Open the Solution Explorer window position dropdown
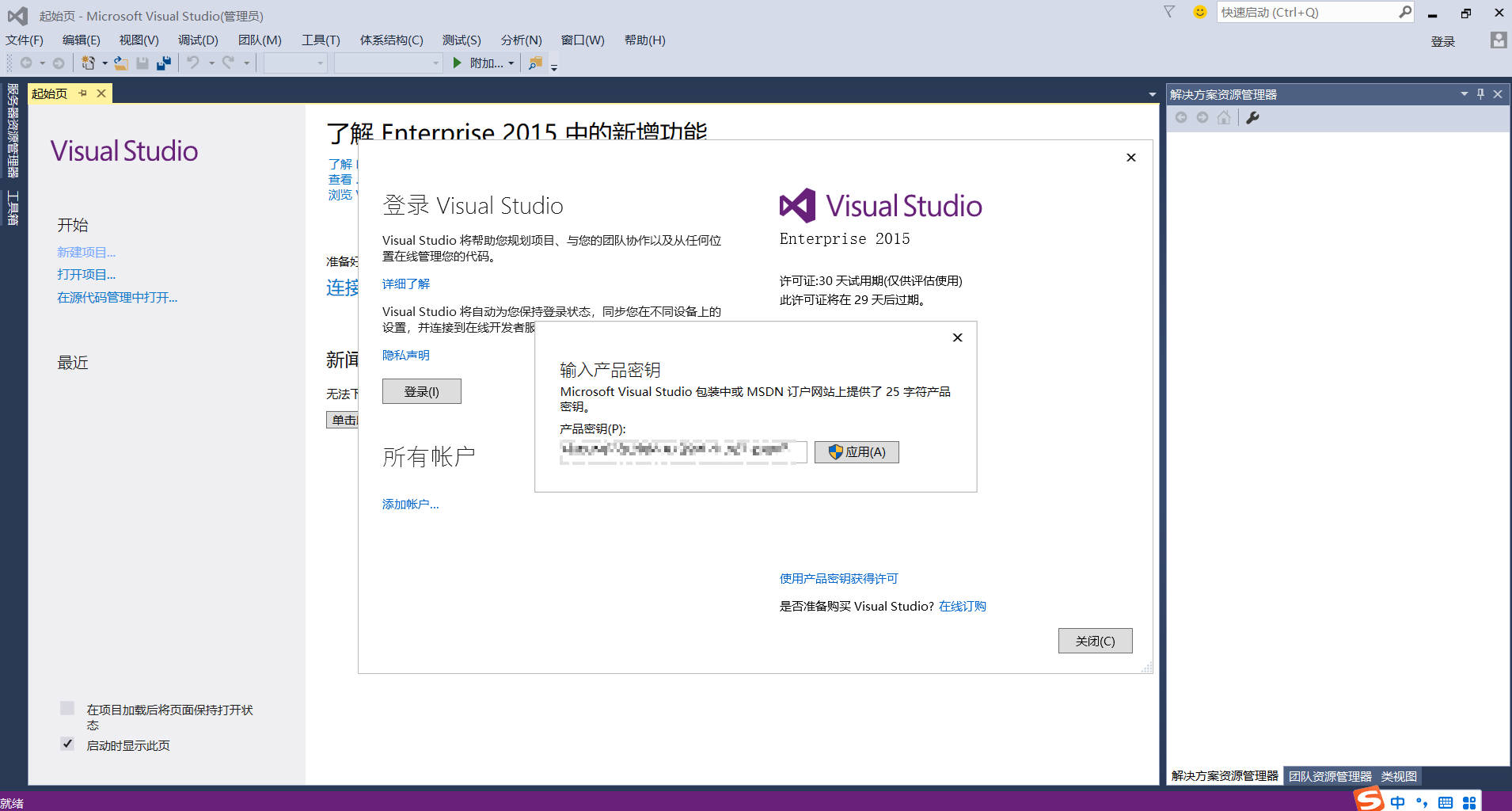 point(1464,93)
